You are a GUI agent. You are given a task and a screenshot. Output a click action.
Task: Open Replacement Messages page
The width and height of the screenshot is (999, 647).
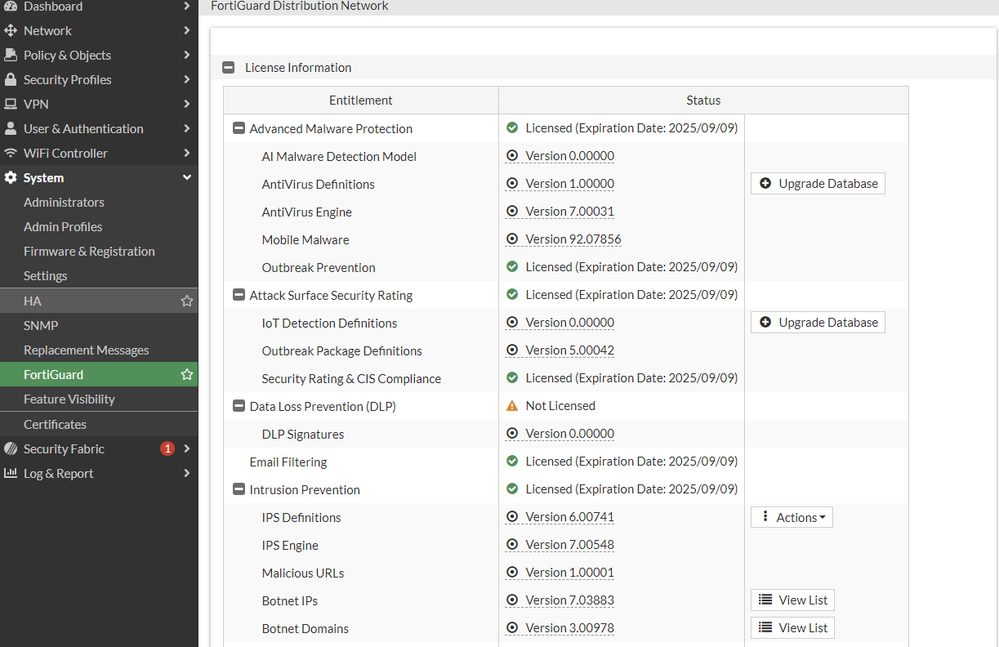[86, 350]
